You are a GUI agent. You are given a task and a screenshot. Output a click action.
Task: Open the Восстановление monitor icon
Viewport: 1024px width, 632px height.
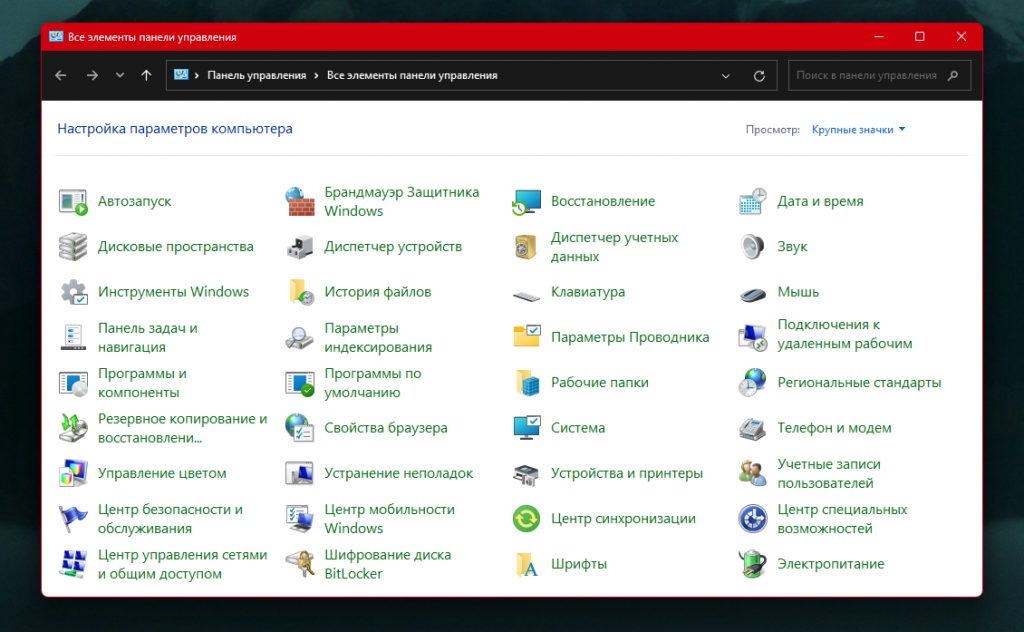coord(526,202)
